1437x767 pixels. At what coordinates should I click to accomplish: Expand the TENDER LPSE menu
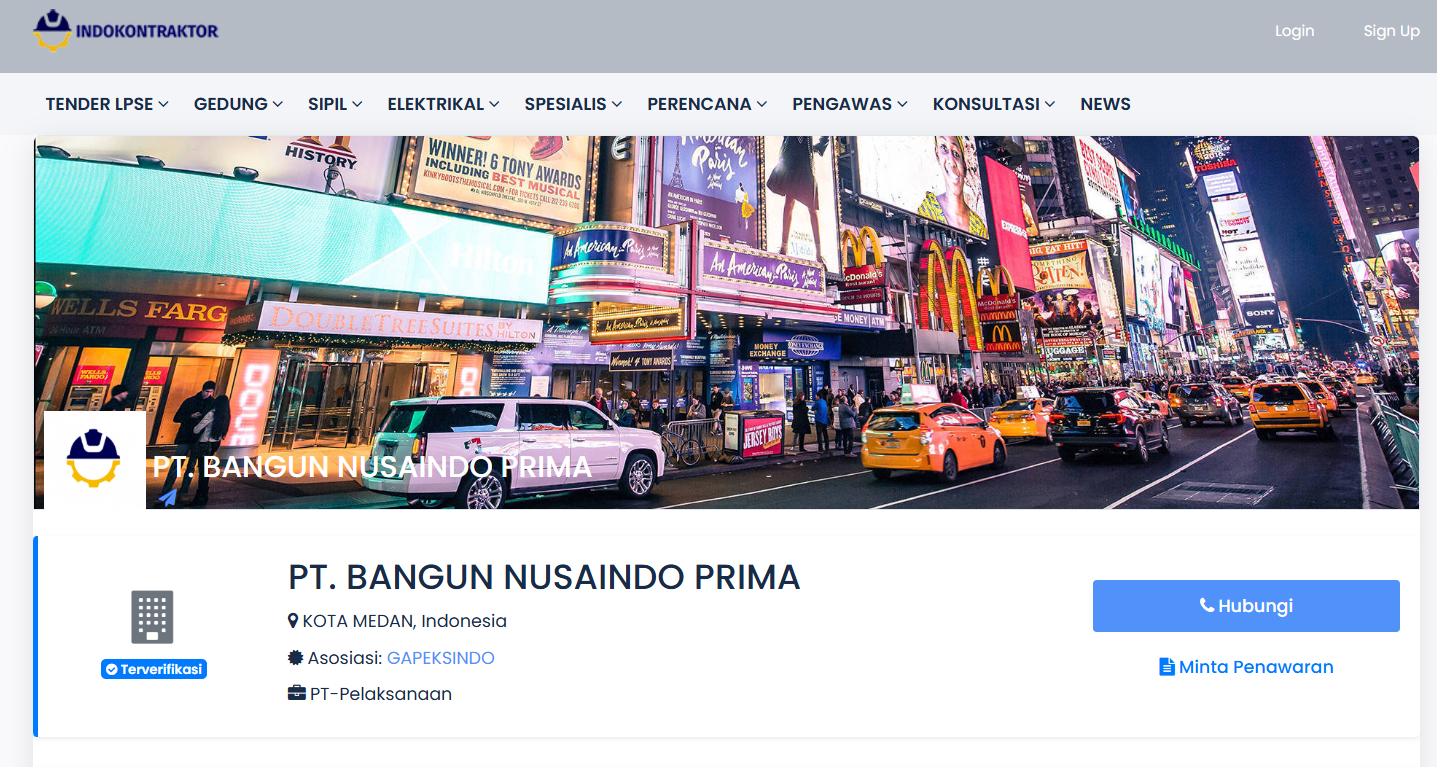pos(107,104)
